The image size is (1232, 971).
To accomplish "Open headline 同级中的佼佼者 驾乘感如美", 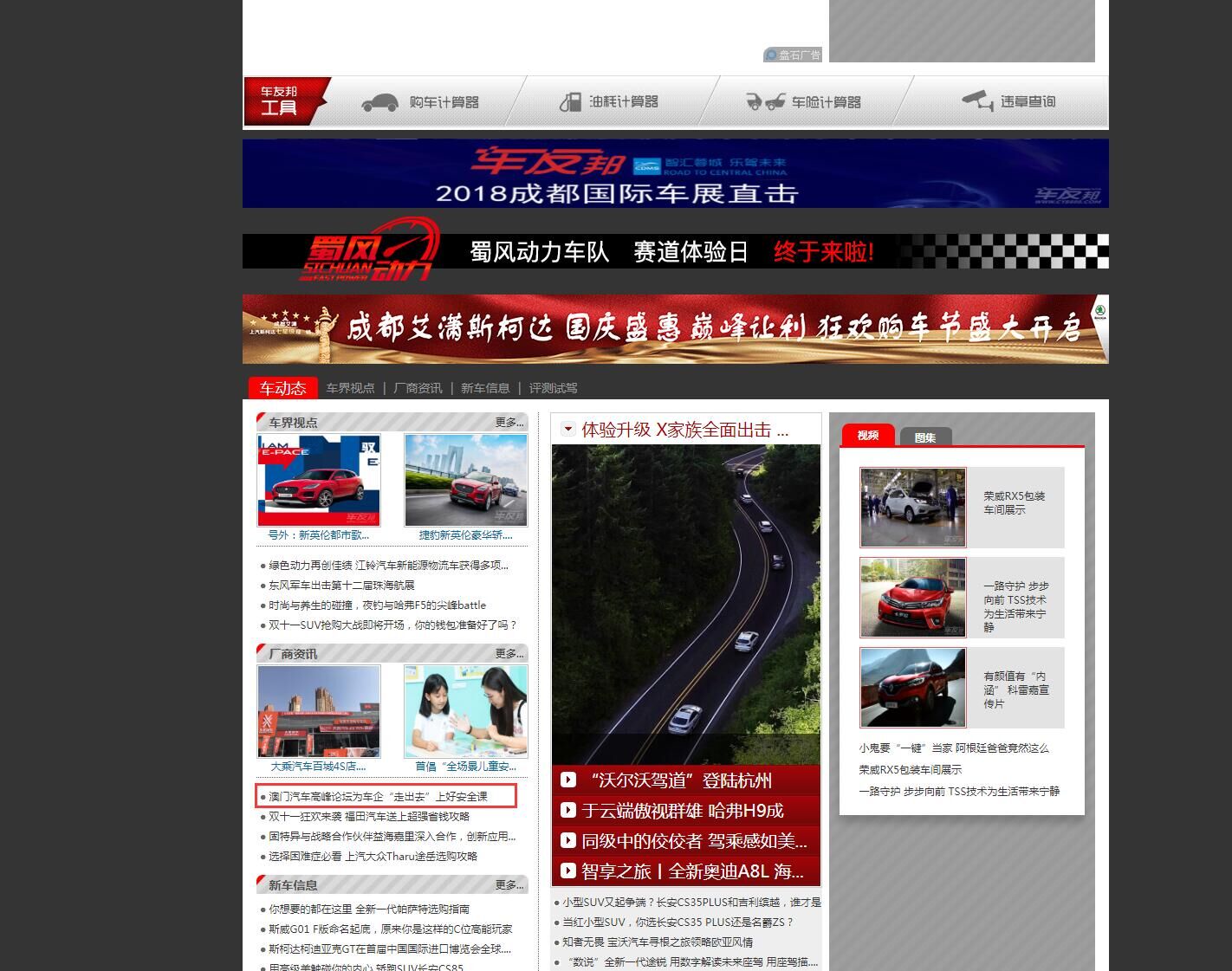I will 694,841.
